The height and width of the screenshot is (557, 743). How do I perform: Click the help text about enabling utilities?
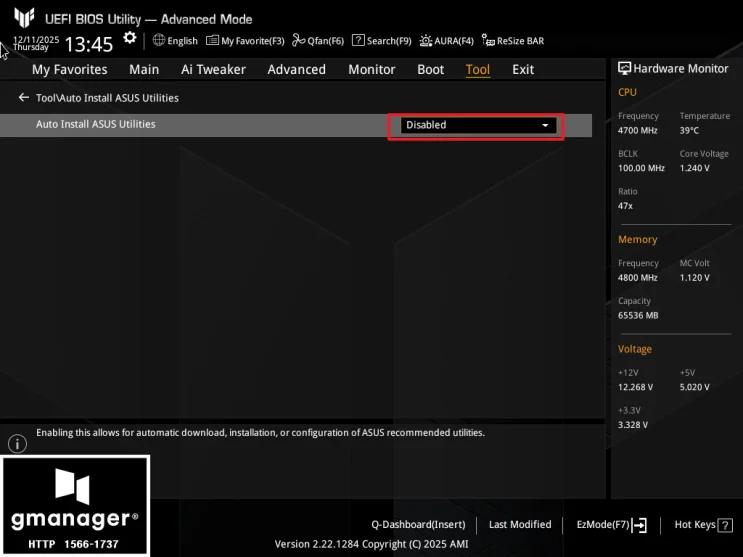[x=260, y=433]
